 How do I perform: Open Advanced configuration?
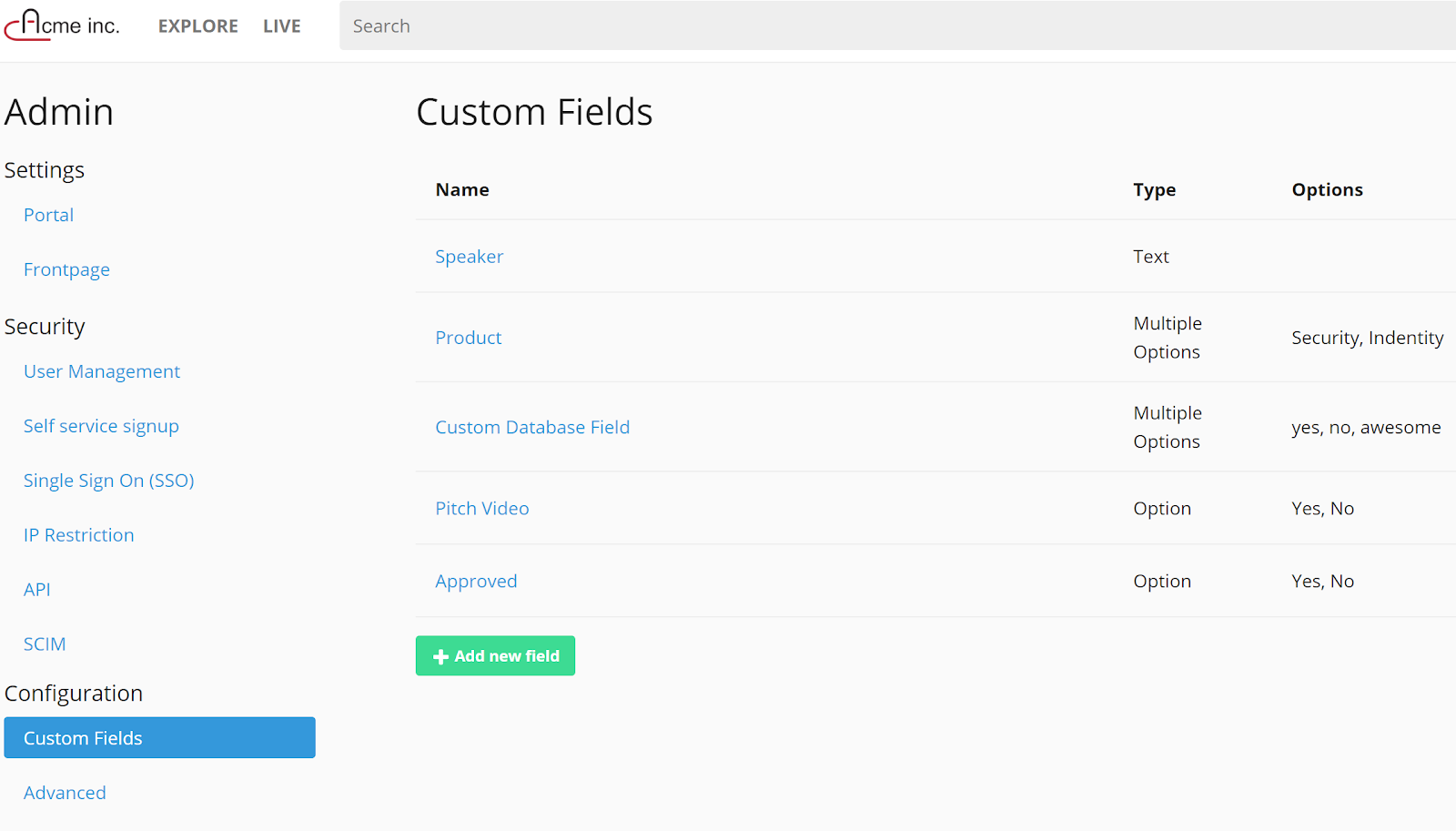65,794
